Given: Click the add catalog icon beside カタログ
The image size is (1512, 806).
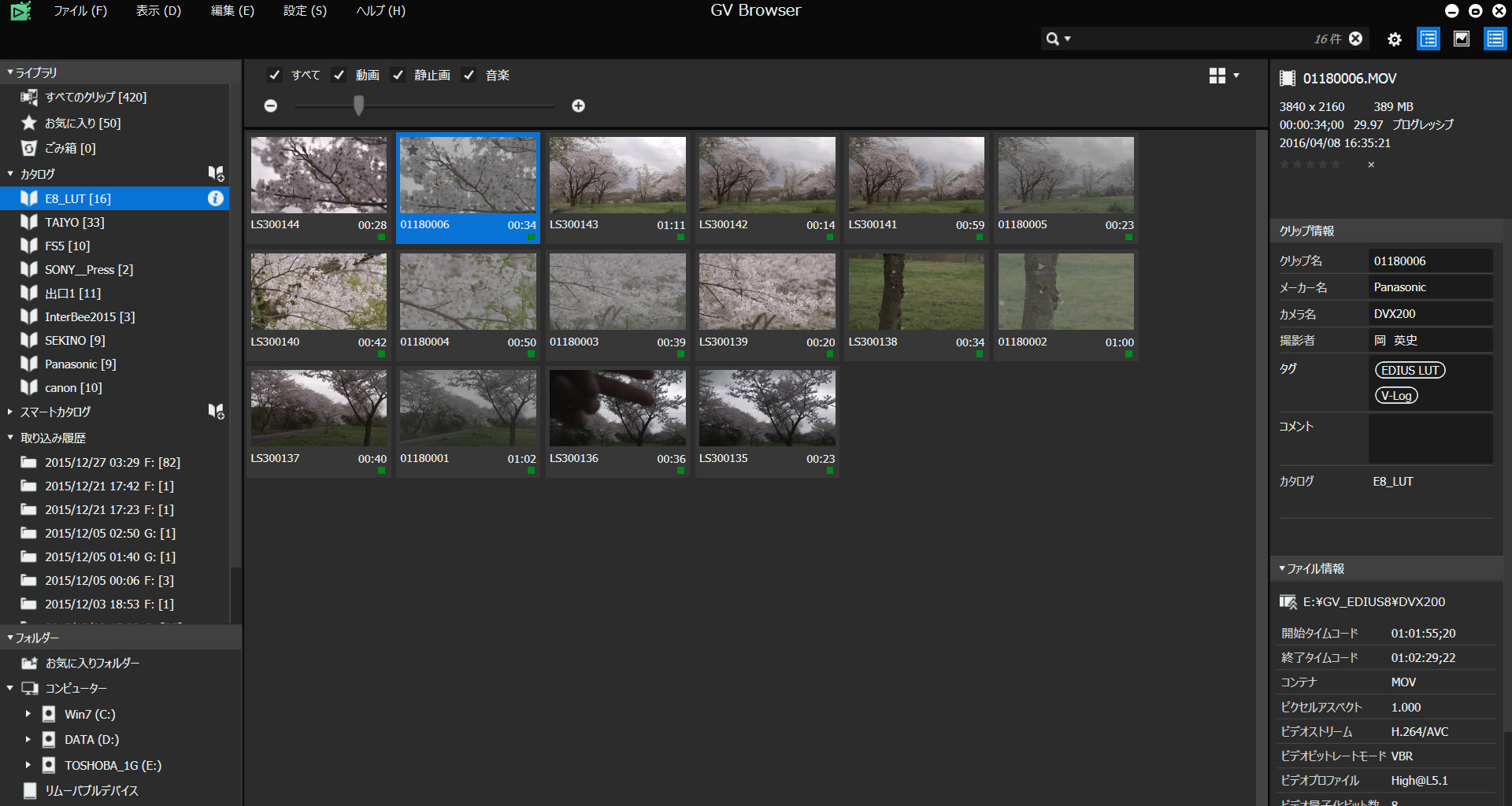Looking at the screenshot, I should point(215,173).
